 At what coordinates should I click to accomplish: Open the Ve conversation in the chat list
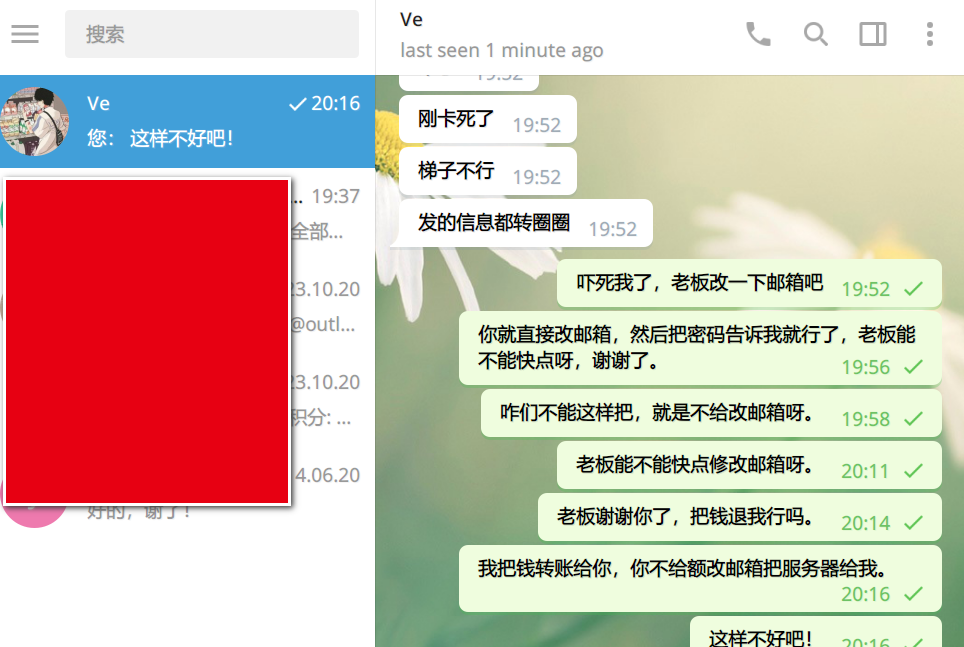pyautogui.click(x=188, y=121)
